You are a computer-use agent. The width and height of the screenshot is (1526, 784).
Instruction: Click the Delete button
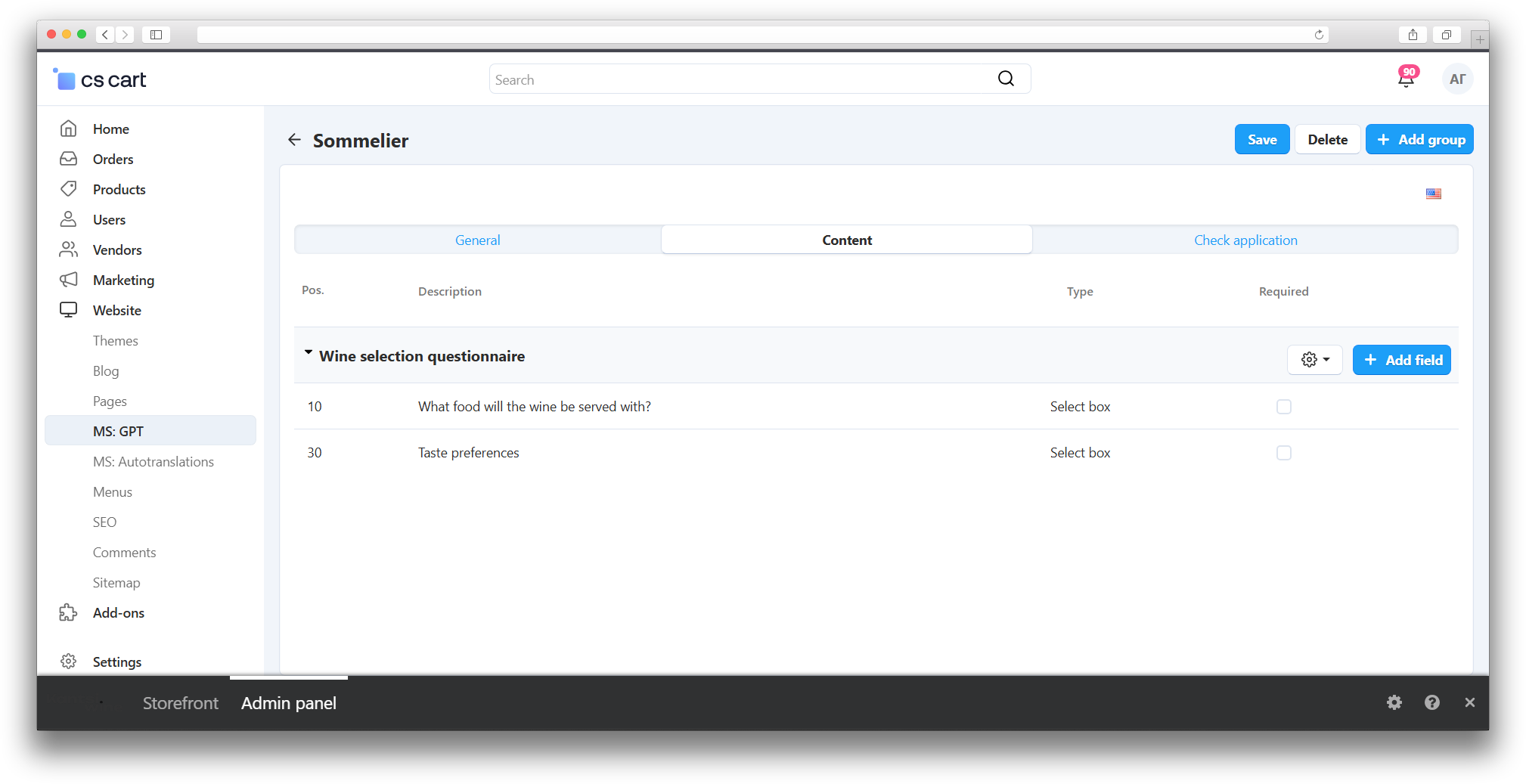pos(1328,140)
